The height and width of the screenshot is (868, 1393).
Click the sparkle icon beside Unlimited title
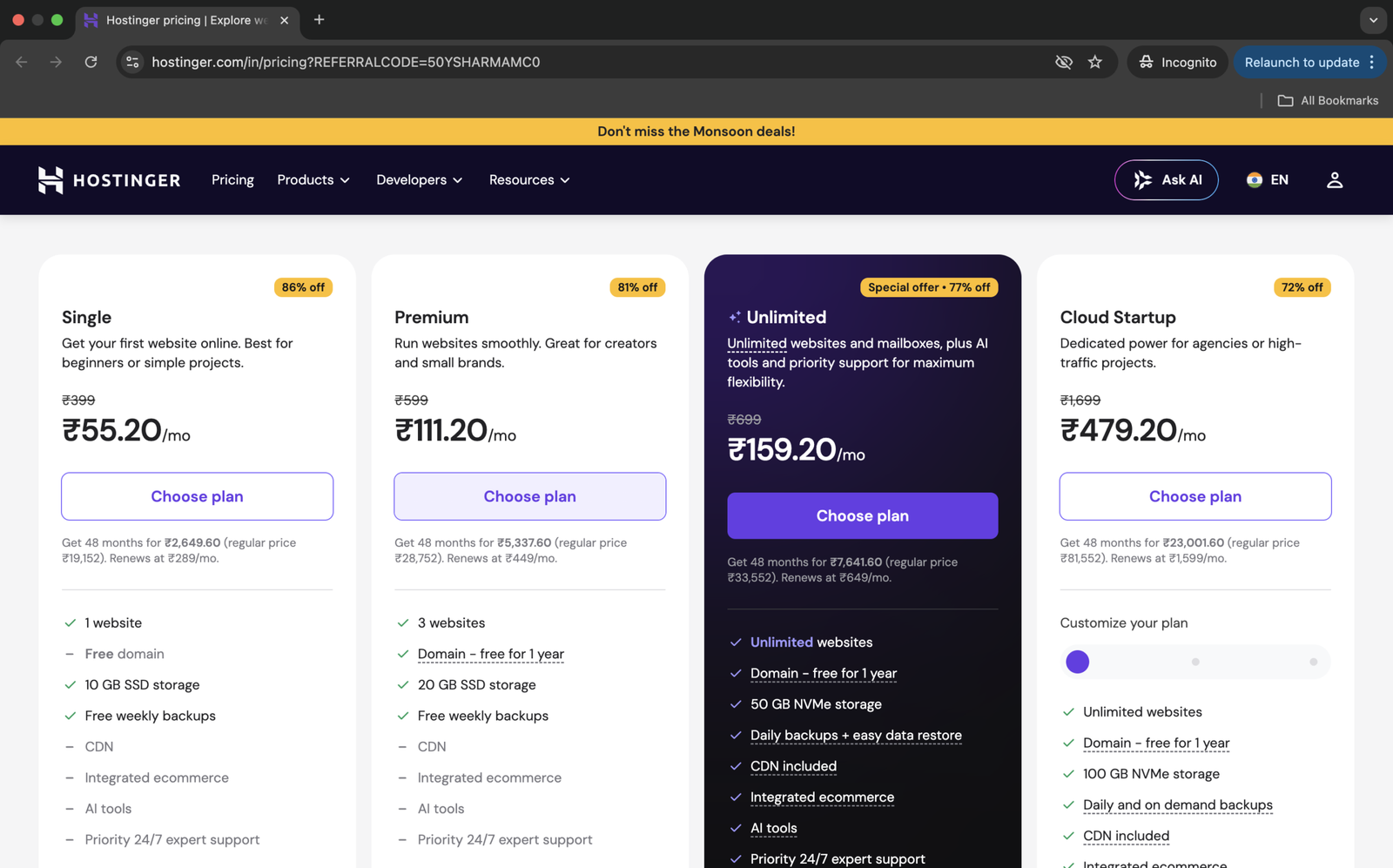(735, 317)
